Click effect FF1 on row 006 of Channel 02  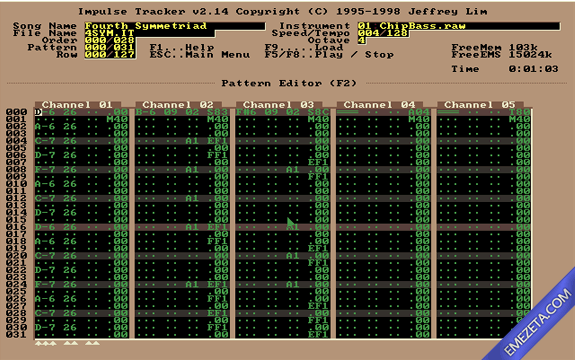[x=218, y=155]
